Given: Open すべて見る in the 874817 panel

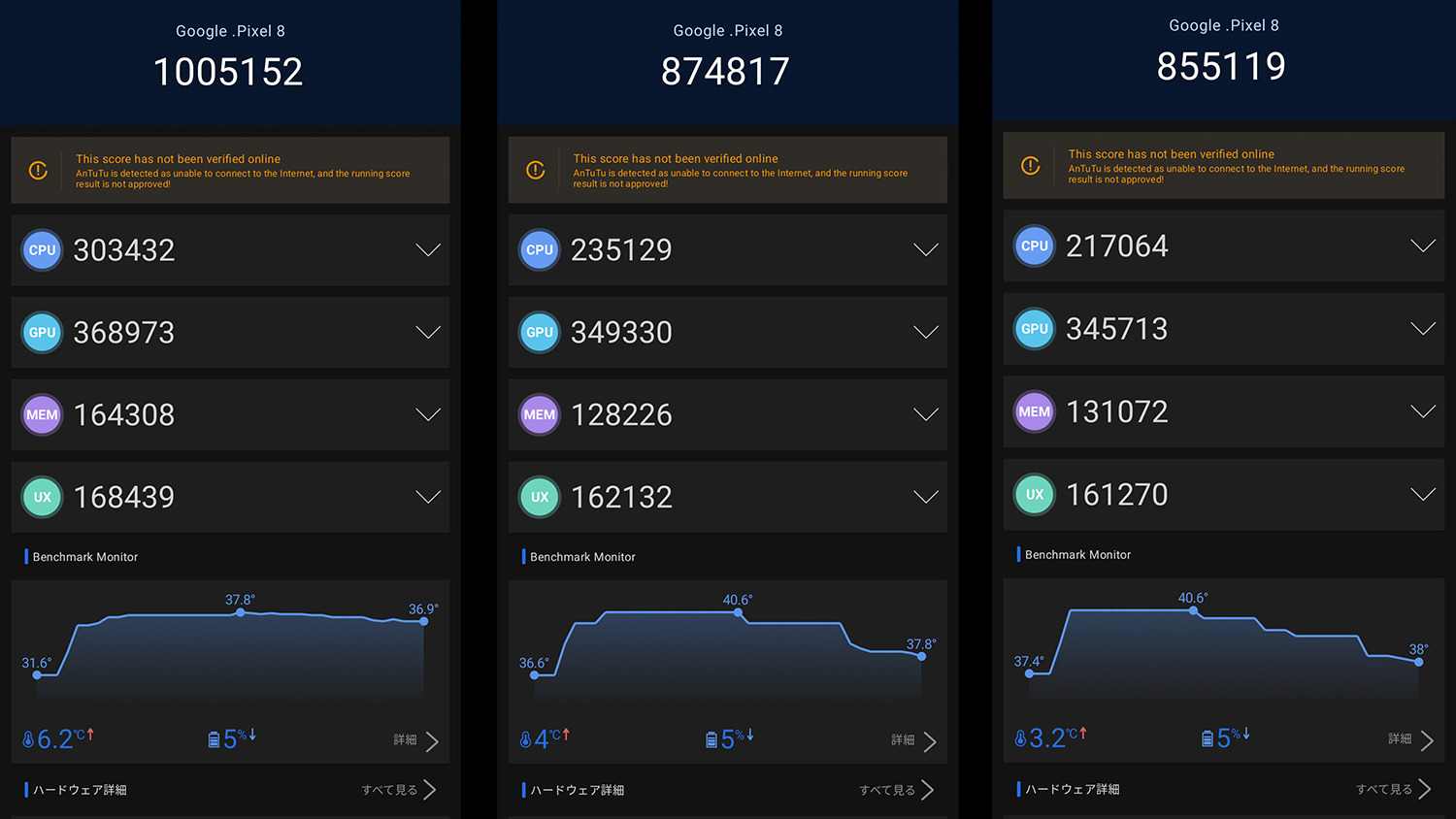Looking at the screenshot, I should (896, 790).
